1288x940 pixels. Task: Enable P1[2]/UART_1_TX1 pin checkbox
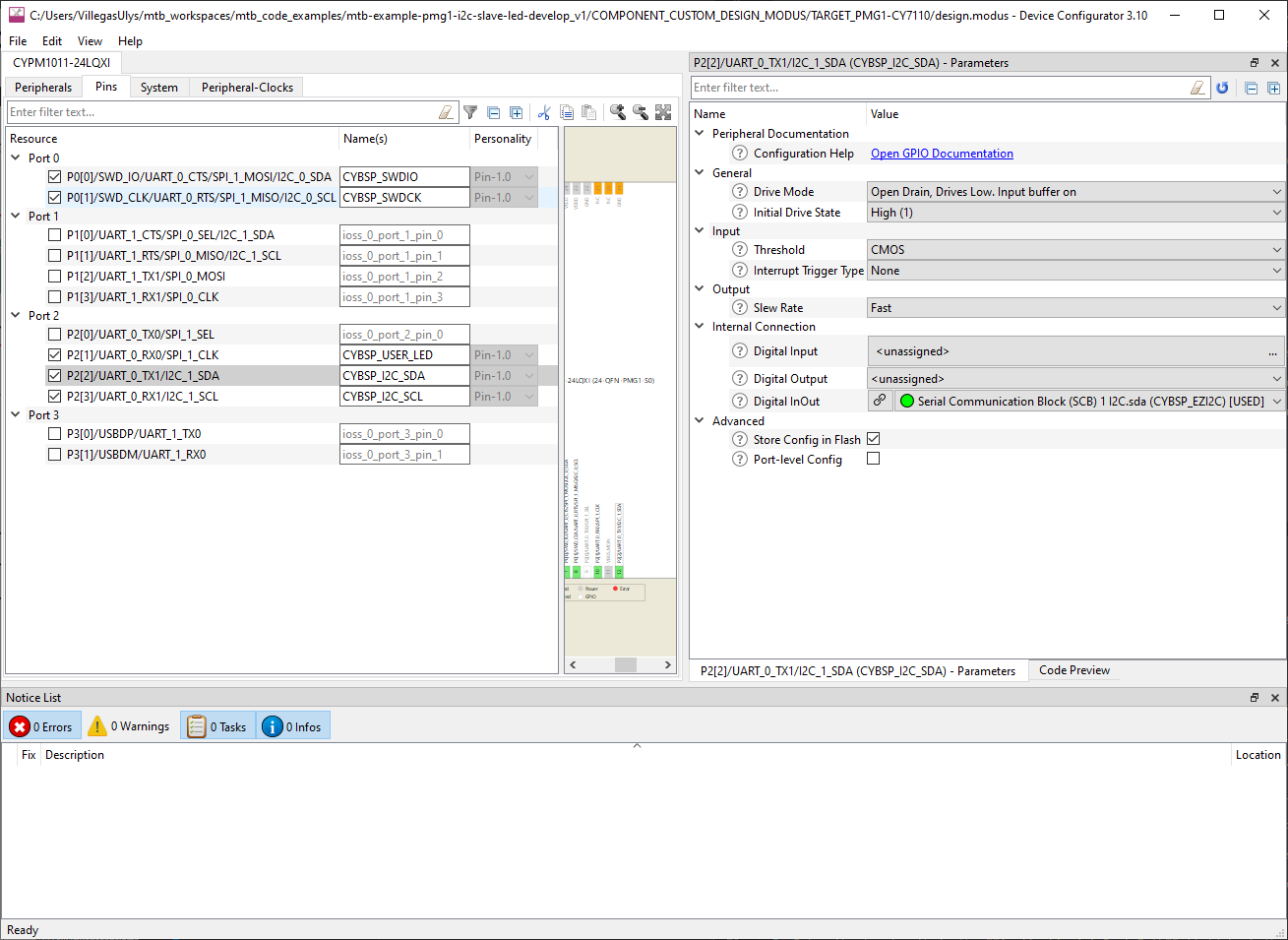(55, 277)
